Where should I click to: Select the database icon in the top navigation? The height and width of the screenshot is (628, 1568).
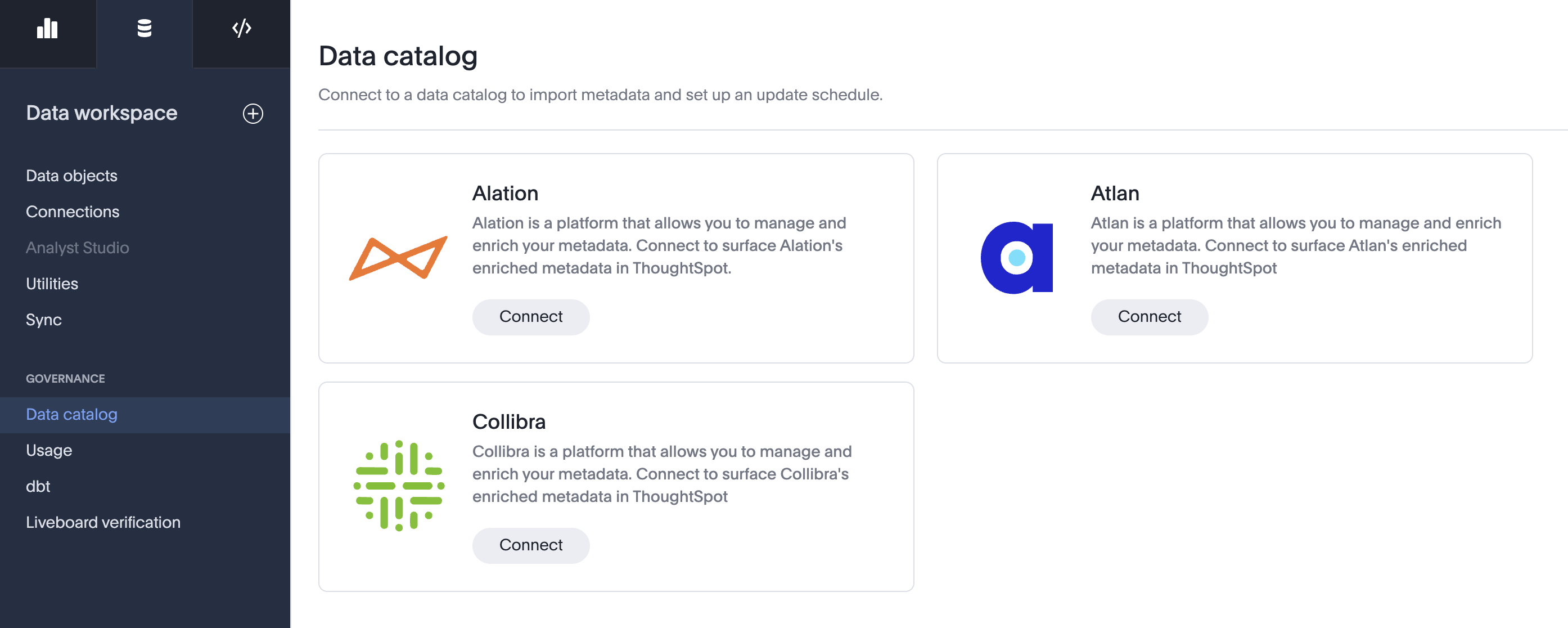tap(145, 28)
